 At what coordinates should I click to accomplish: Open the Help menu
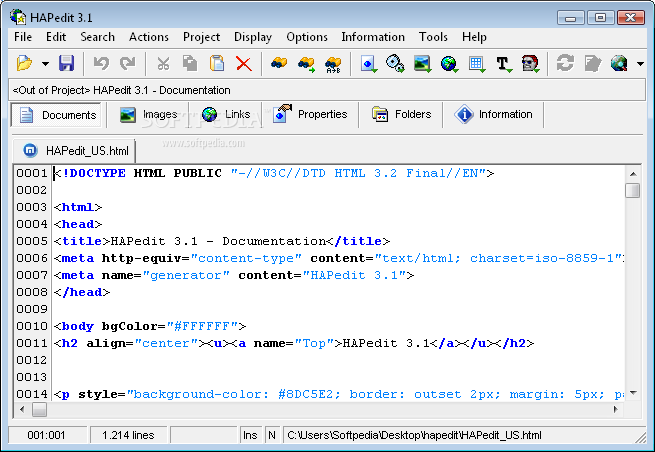coord(474,37)
